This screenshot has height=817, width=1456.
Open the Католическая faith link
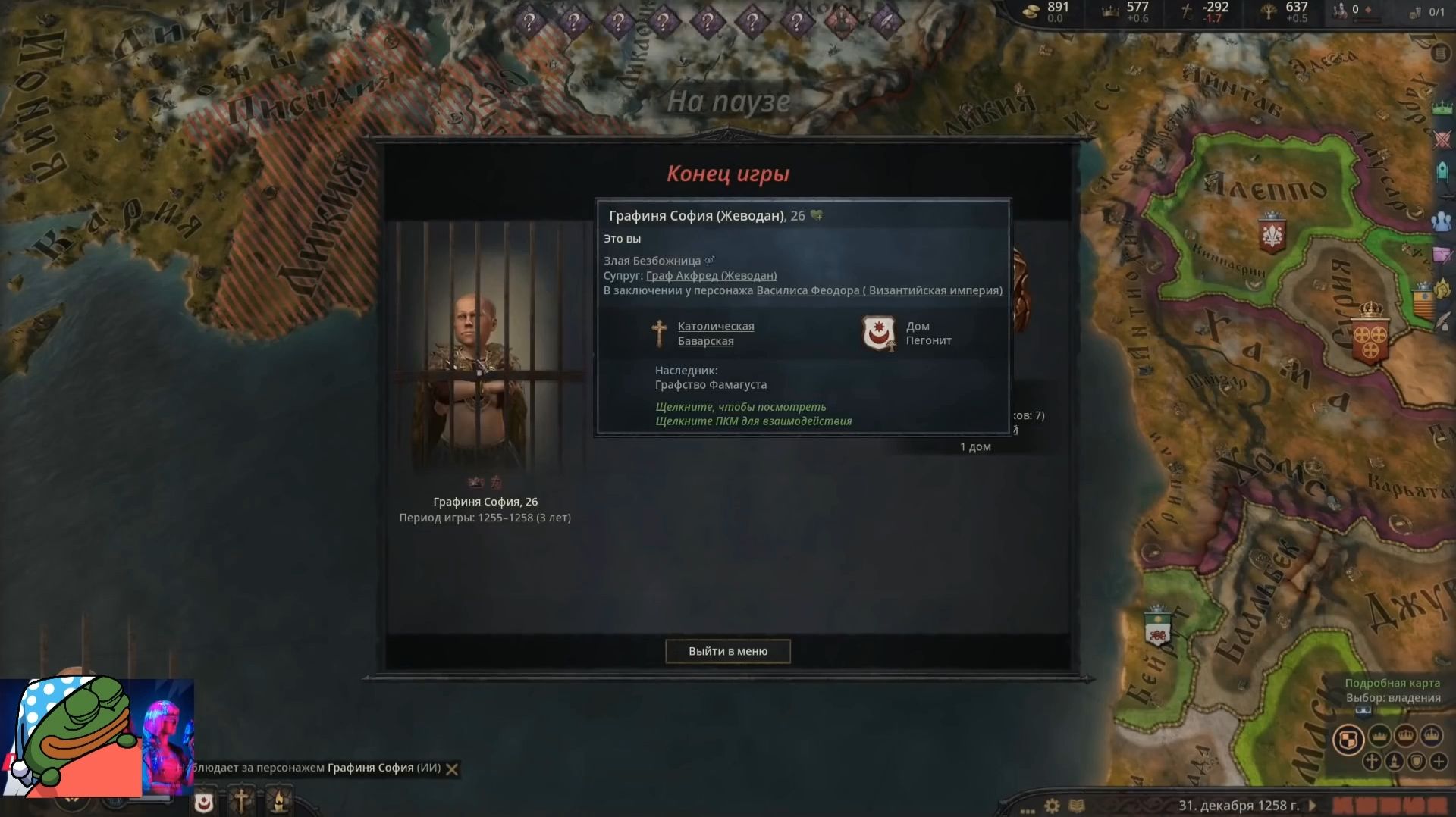coord(716,326)
